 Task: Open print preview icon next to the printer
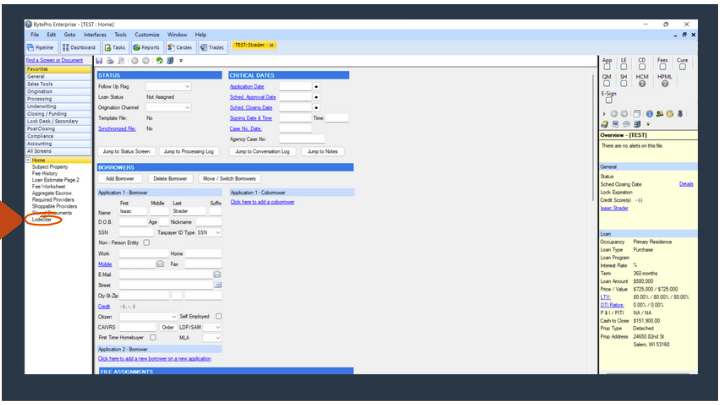[121, 61]
